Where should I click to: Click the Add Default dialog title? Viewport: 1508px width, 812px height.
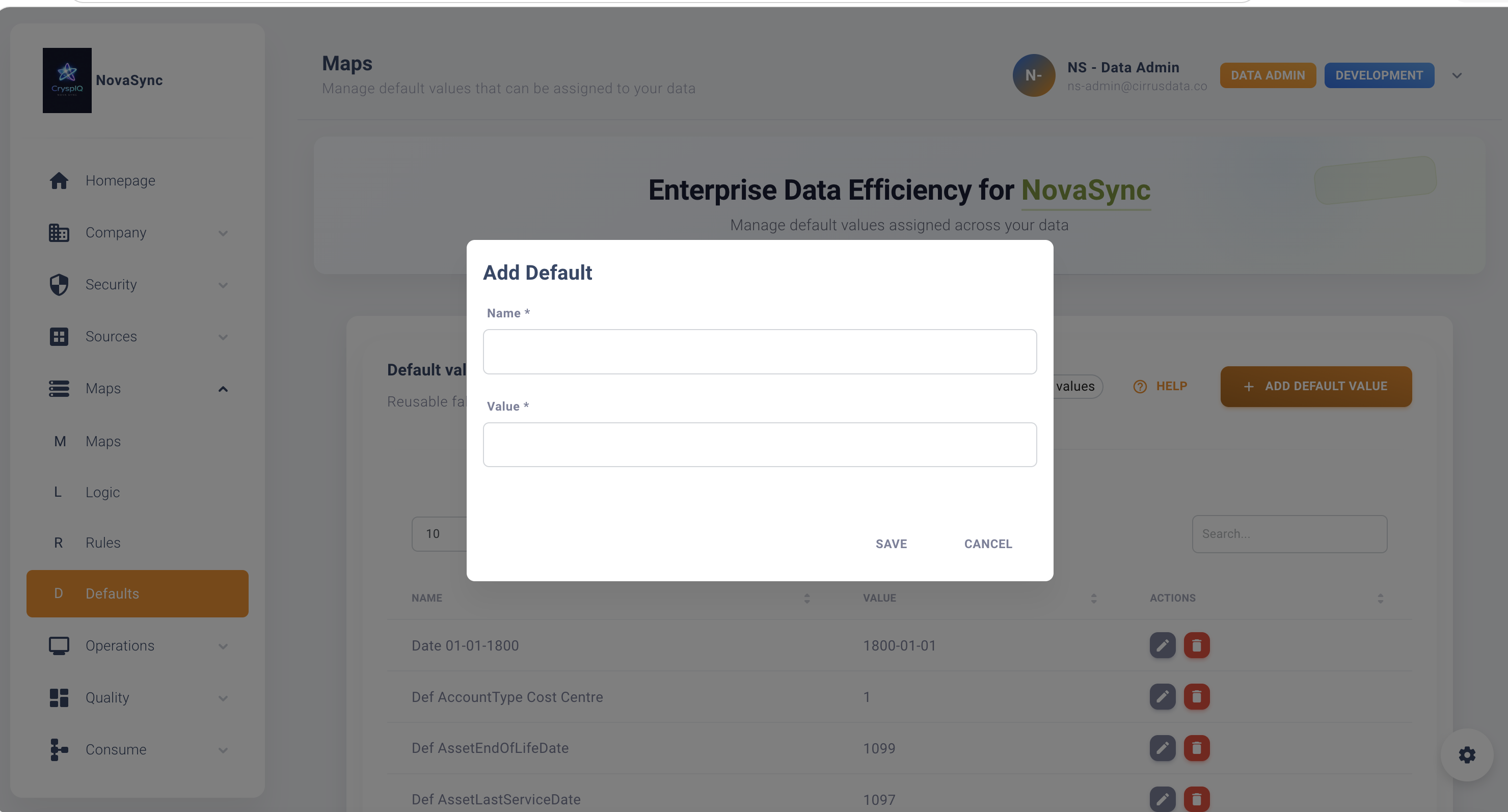click(x=537, y=273)
